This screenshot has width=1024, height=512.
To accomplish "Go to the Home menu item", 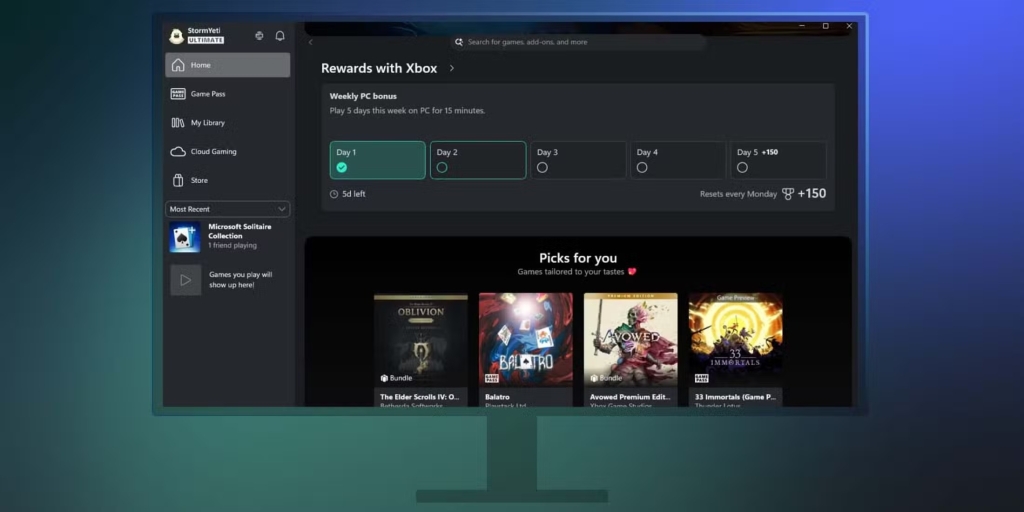I will coord(228,65).
